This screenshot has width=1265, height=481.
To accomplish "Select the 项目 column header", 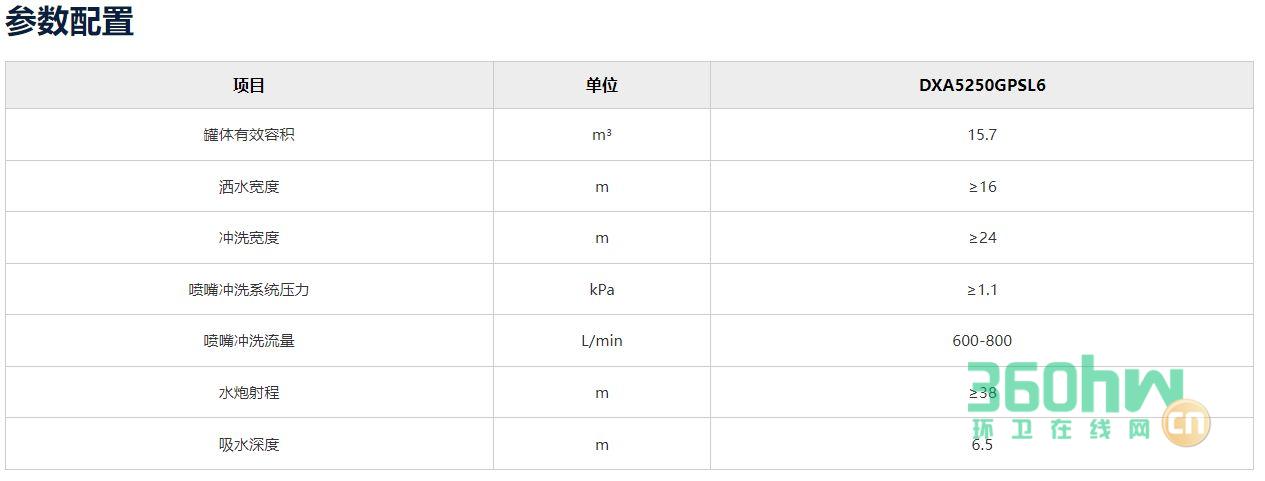I will (249, 85).
